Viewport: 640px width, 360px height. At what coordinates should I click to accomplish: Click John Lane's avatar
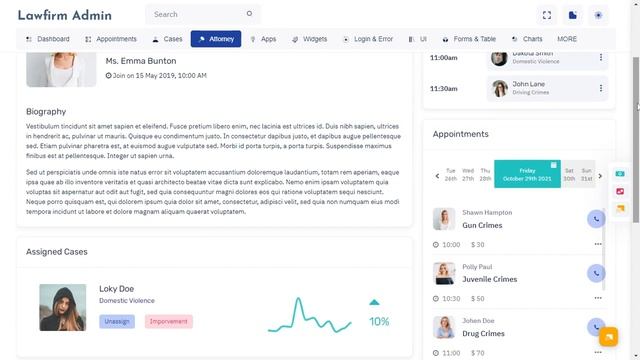point(499,88)
